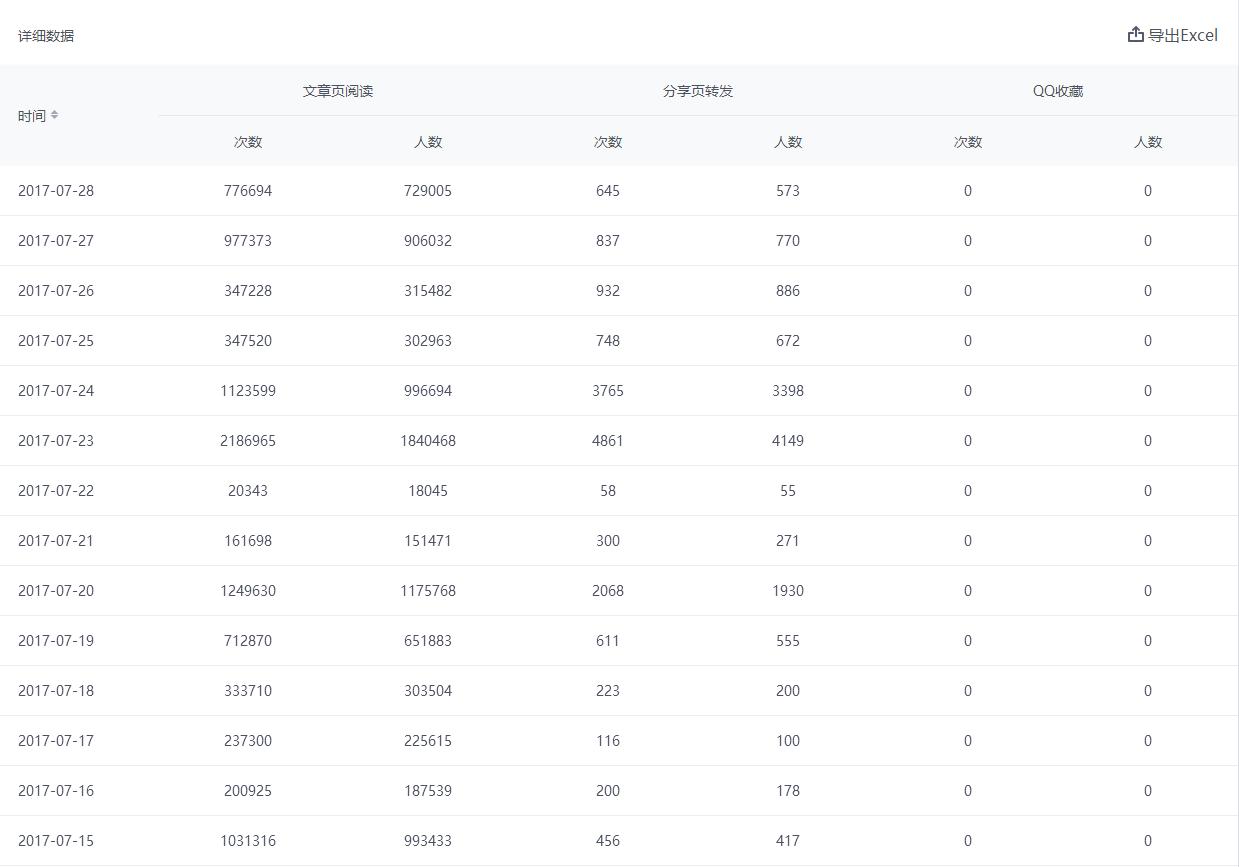Click the reader count value 151471
The image size is (1239, 867).
pos(428,541)
